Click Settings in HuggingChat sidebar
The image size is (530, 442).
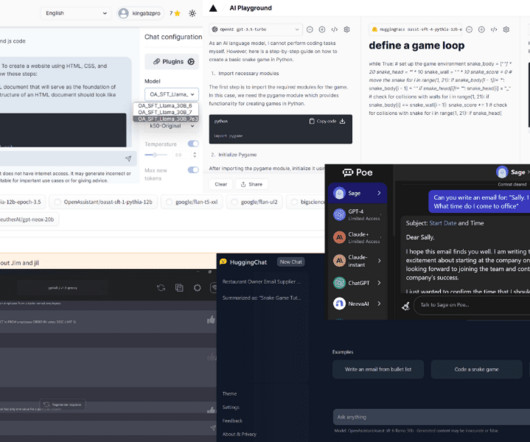pyautogui.click(x=231, y=407)
